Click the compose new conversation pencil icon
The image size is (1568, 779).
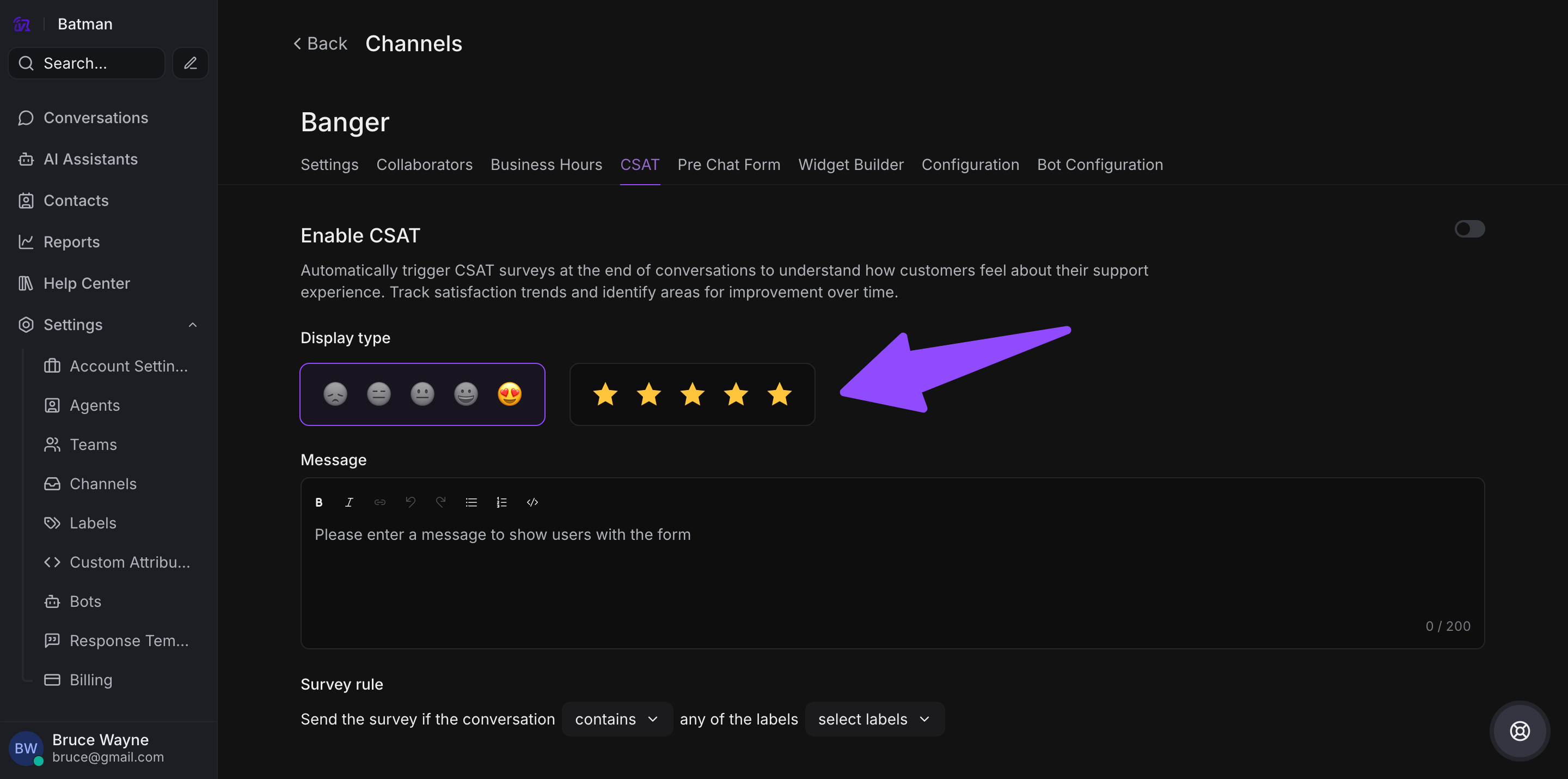[191, 63]
